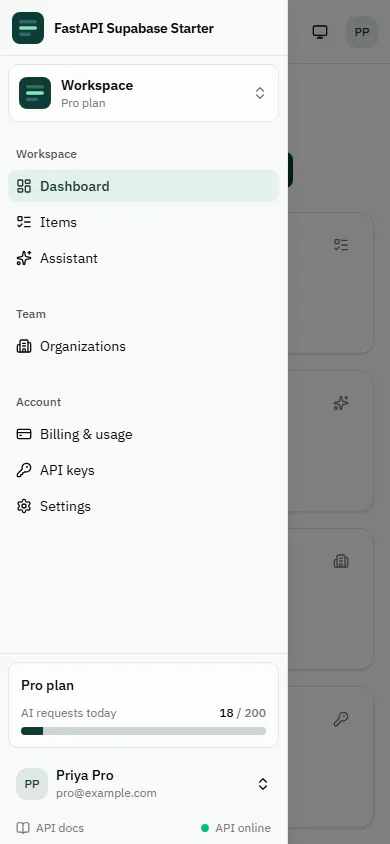Open the API docs link

[50, 828]
